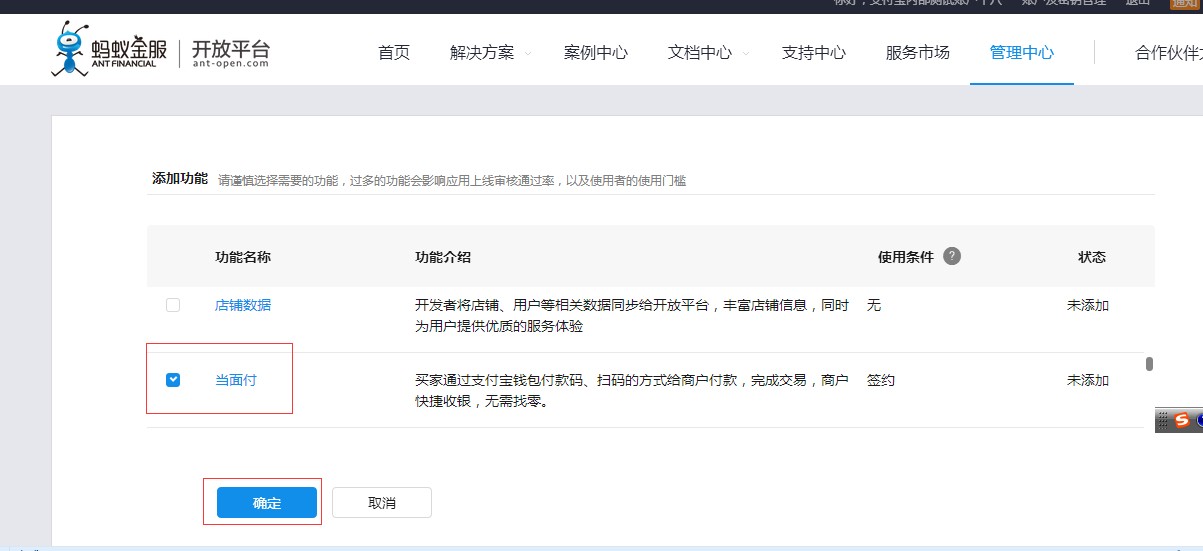Click the orange 通知 notification badge

pos(1185,3)
